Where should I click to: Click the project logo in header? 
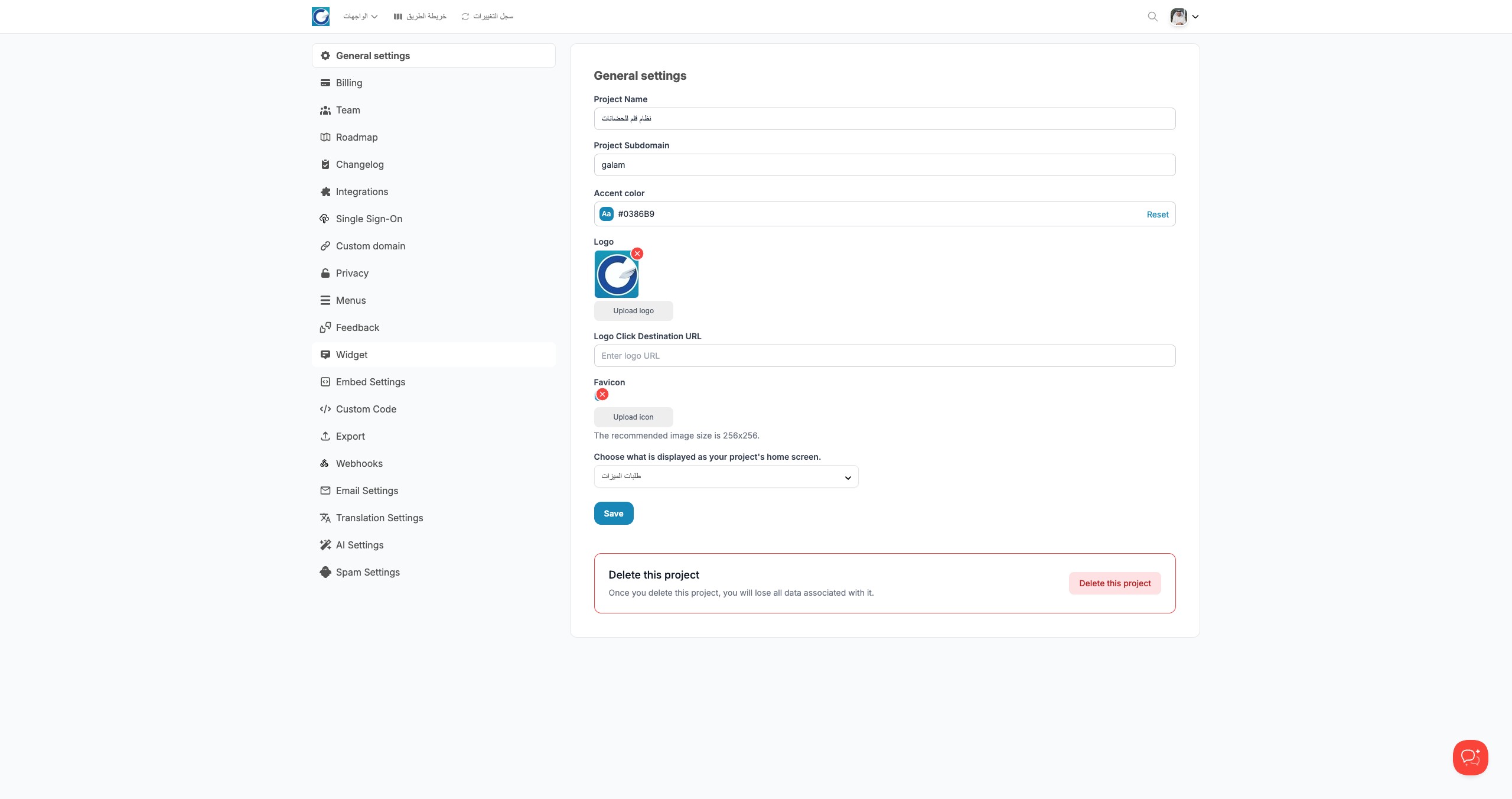pos(321,17)
